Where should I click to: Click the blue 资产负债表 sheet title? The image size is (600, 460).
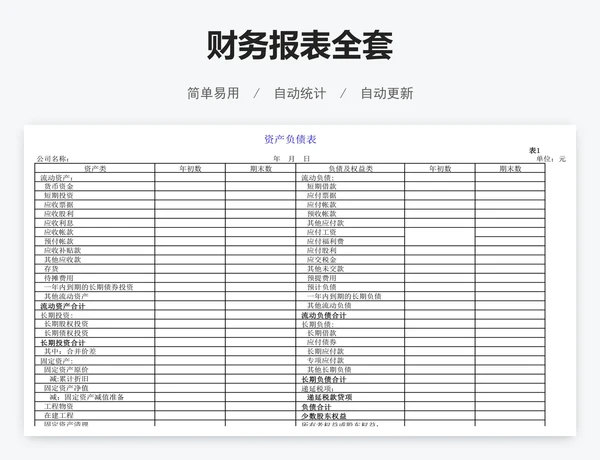(x=290, y=139)
